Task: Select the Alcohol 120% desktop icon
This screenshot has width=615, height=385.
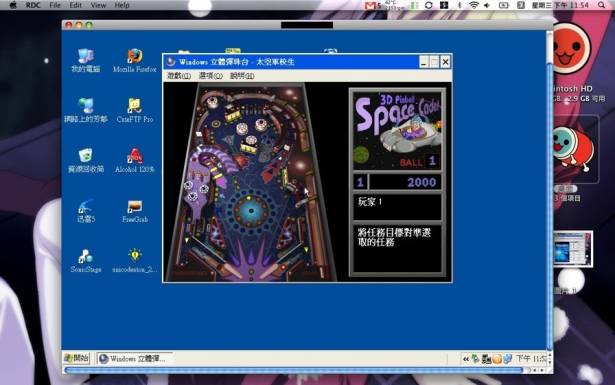Action: [135, 160]
